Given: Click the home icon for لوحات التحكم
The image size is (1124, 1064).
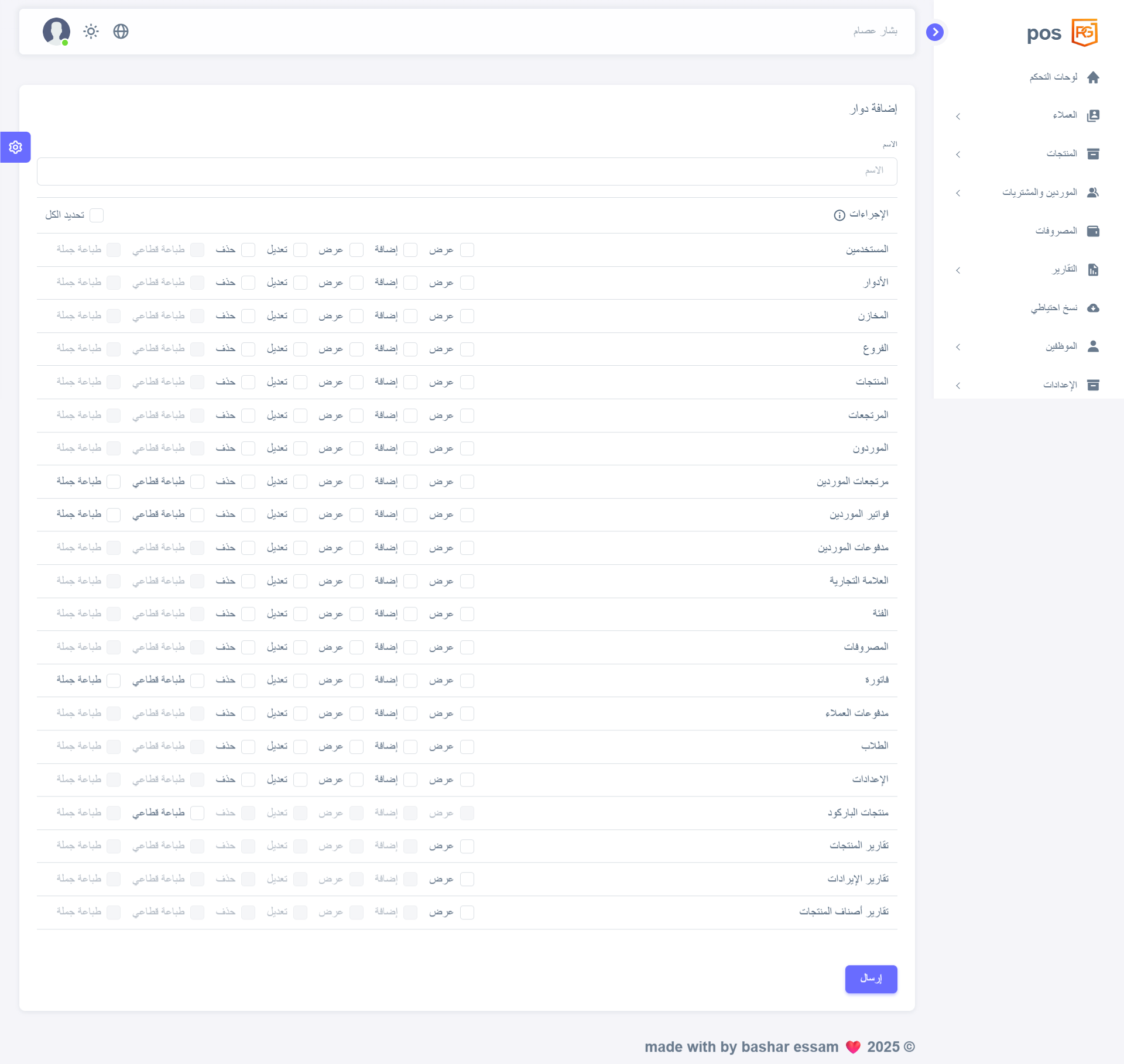Looking at the screenshot, I should click(1092, 77).
